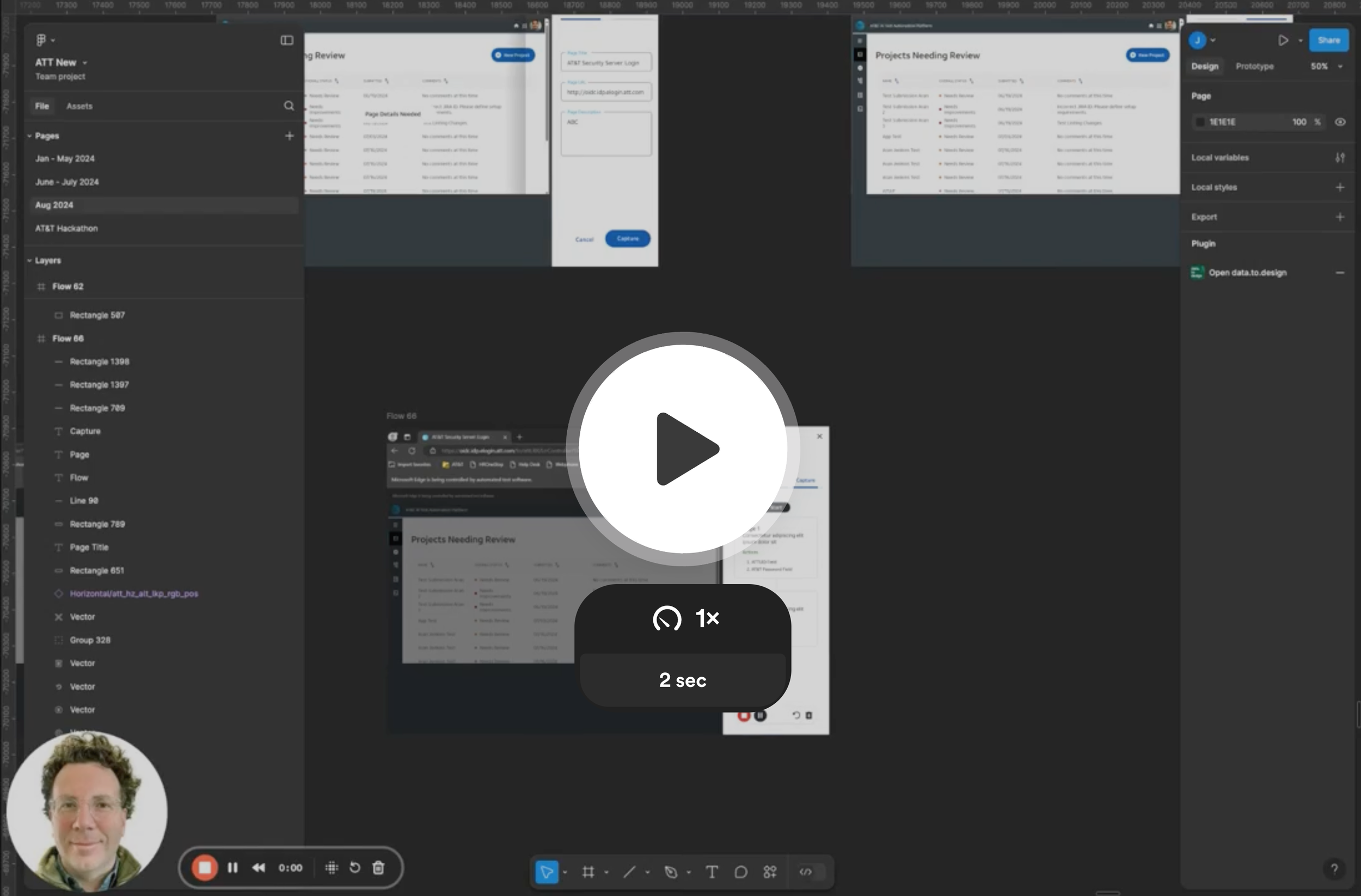Screen dimensions: 1361x896
Task: Toggle the sidebar panel collapse icon
Action: point(286,40)
